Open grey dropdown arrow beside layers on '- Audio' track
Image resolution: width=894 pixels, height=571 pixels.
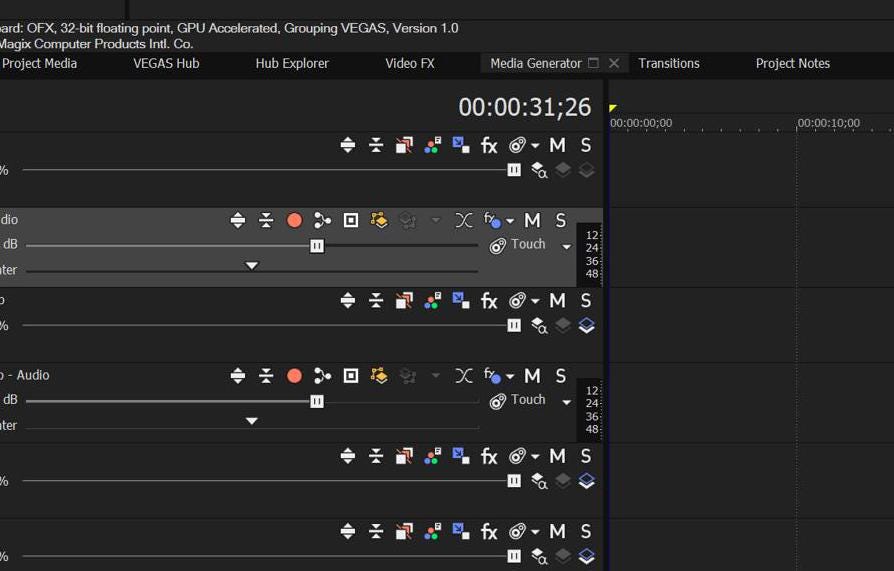tap(436, 375)
